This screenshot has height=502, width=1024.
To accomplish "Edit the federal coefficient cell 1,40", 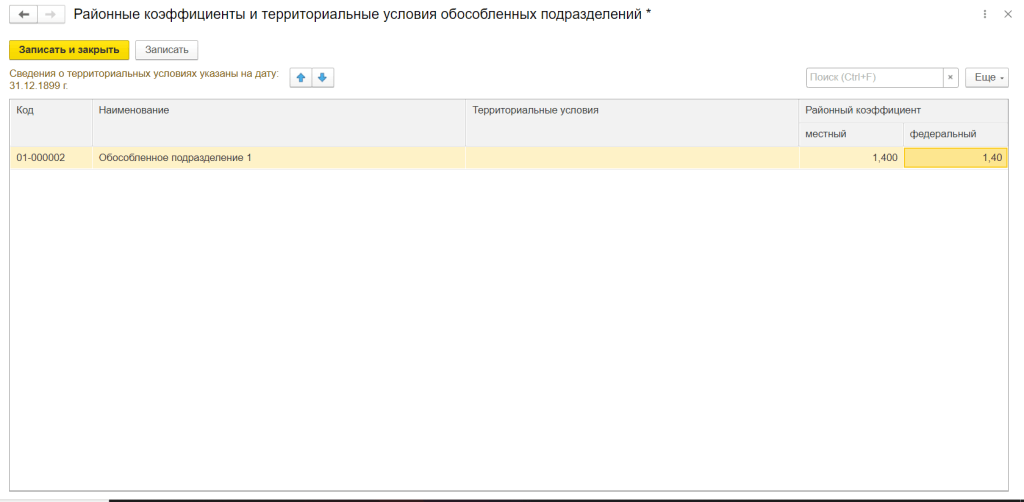I will click(x=955, y=158).
